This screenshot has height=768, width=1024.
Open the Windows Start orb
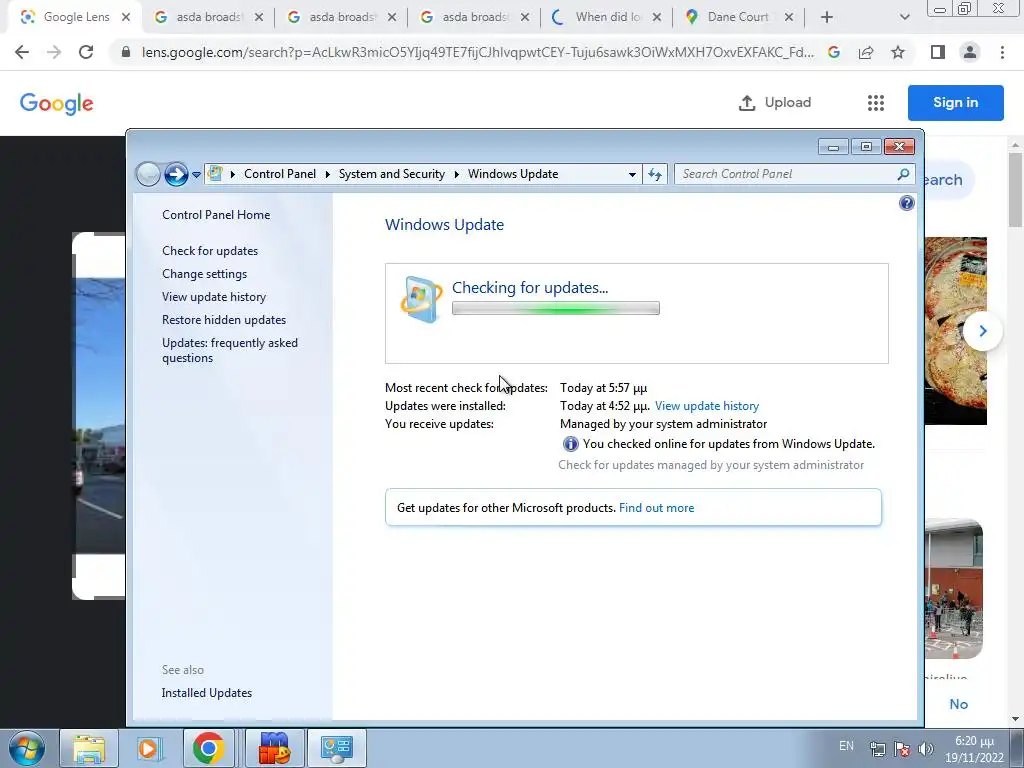(x=27, y=748)
